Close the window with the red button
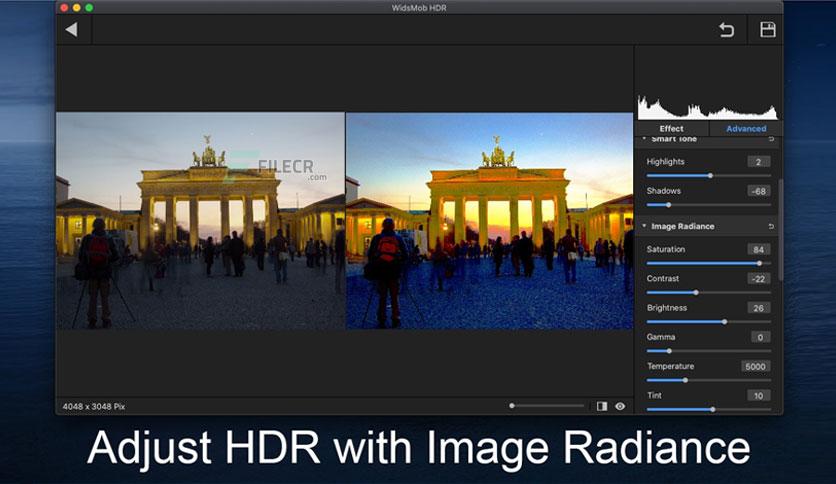The width and height of the screenshot is (836, 484). (x=65, y=7)
